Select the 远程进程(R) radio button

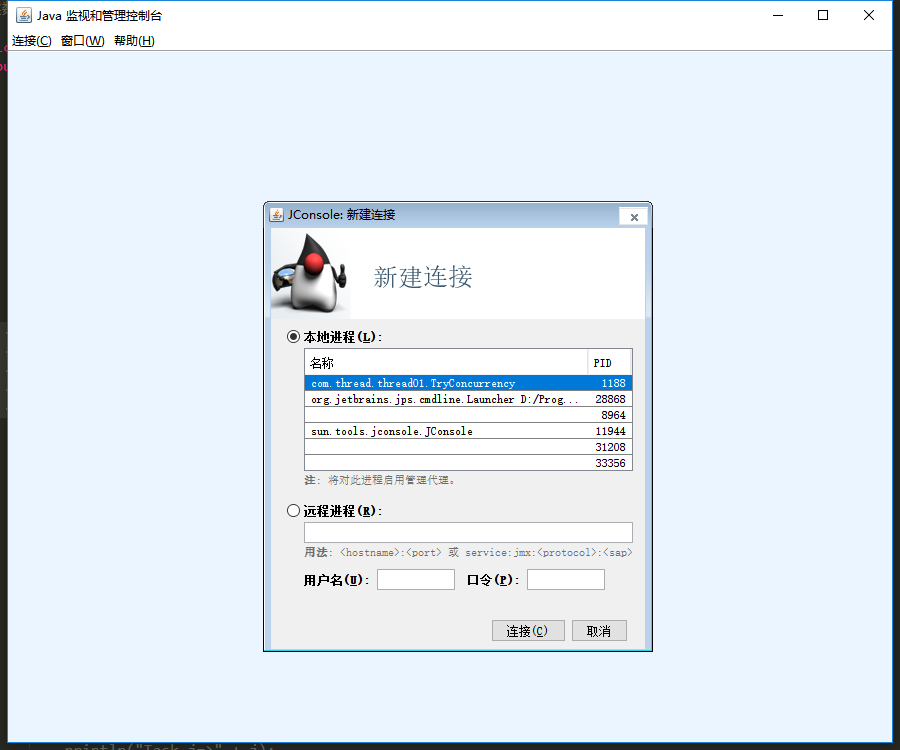point(293,510)
